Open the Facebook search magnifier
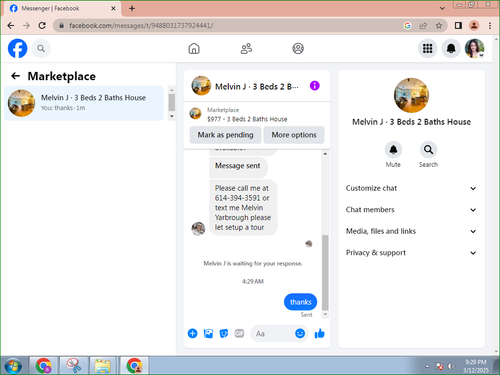Screen dimensions: 500x375 tap(41, 49)
